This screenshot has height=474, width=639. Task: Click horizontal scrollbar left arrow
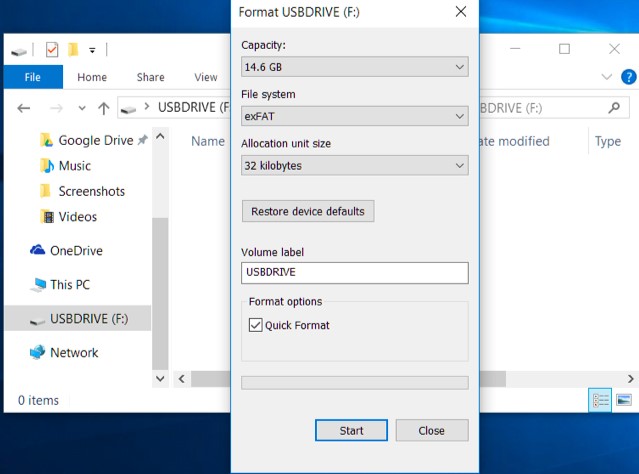[182, 379]
